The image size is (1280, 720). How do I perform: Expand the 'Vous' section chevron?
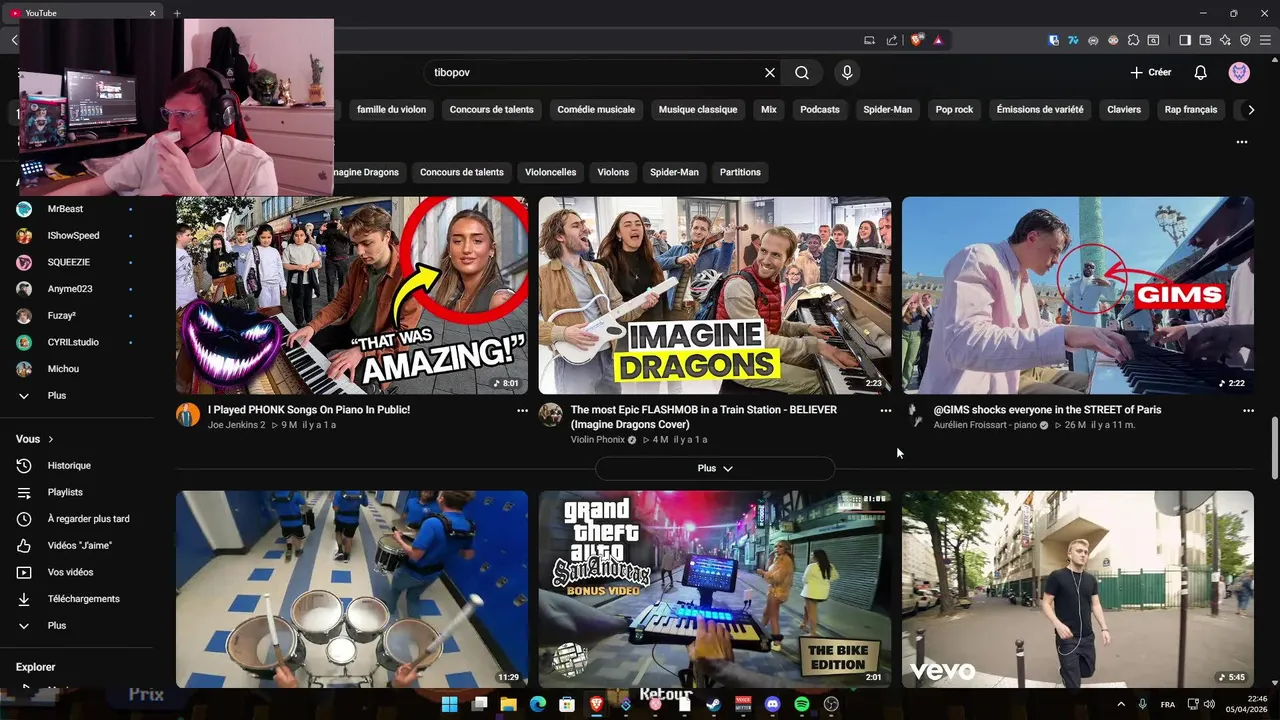51,439
